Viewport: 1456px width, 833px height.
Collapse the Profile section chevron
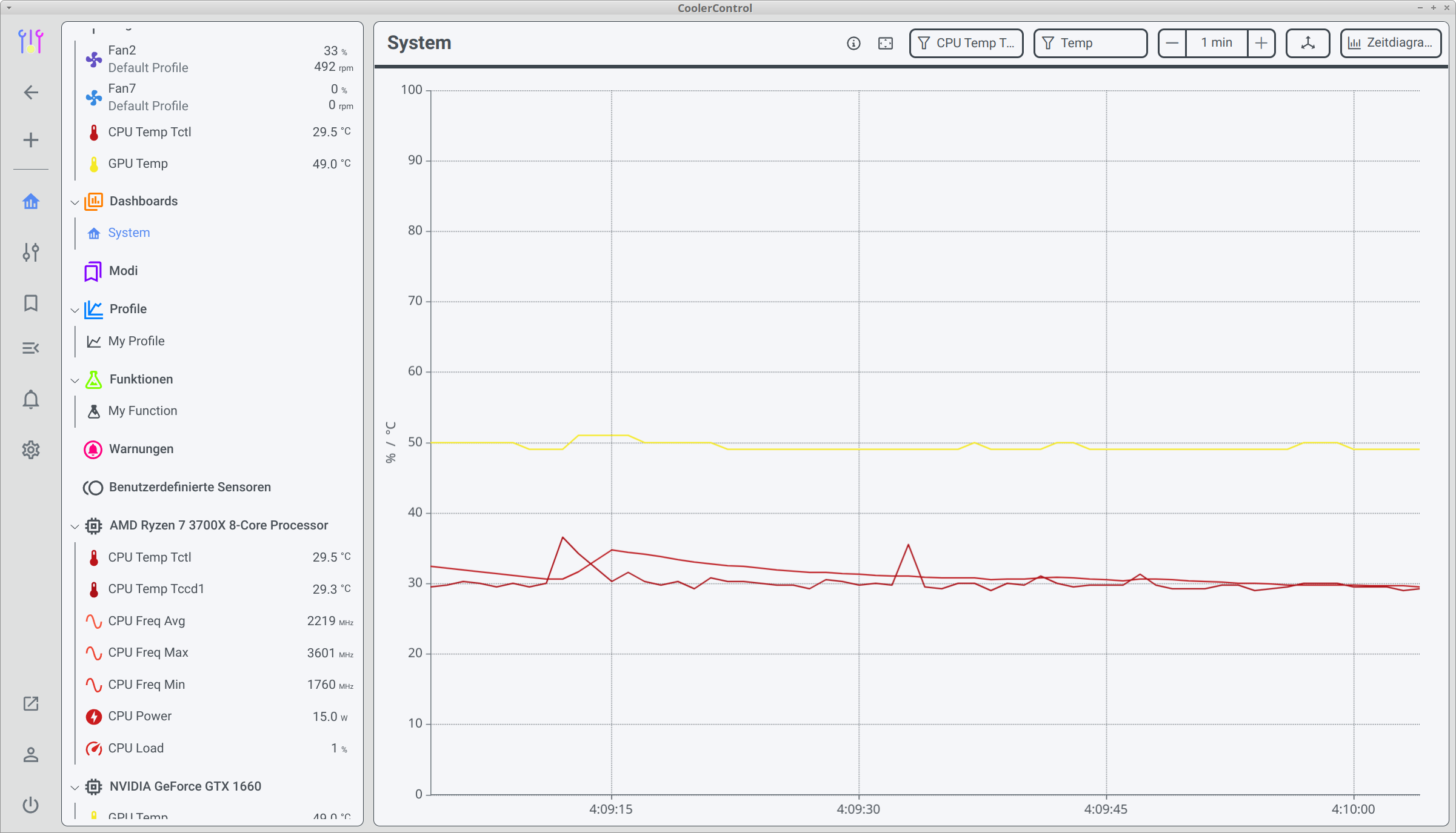click(75, 310)
